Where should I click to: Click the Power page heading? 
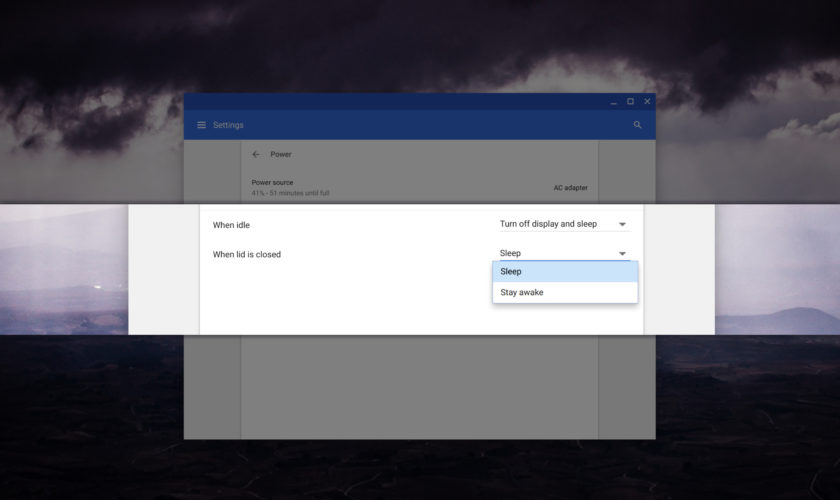[281, 155]
